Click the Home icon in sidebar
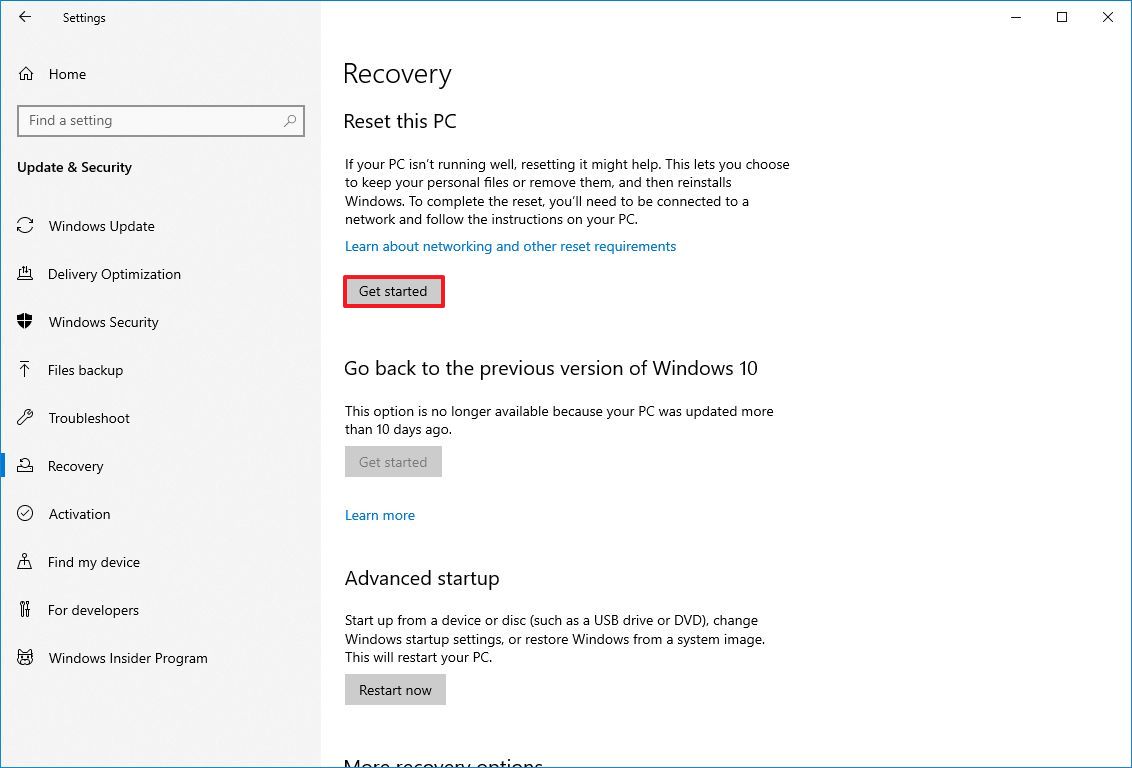This screenshot has width=1132, height=768. point(26,74)
